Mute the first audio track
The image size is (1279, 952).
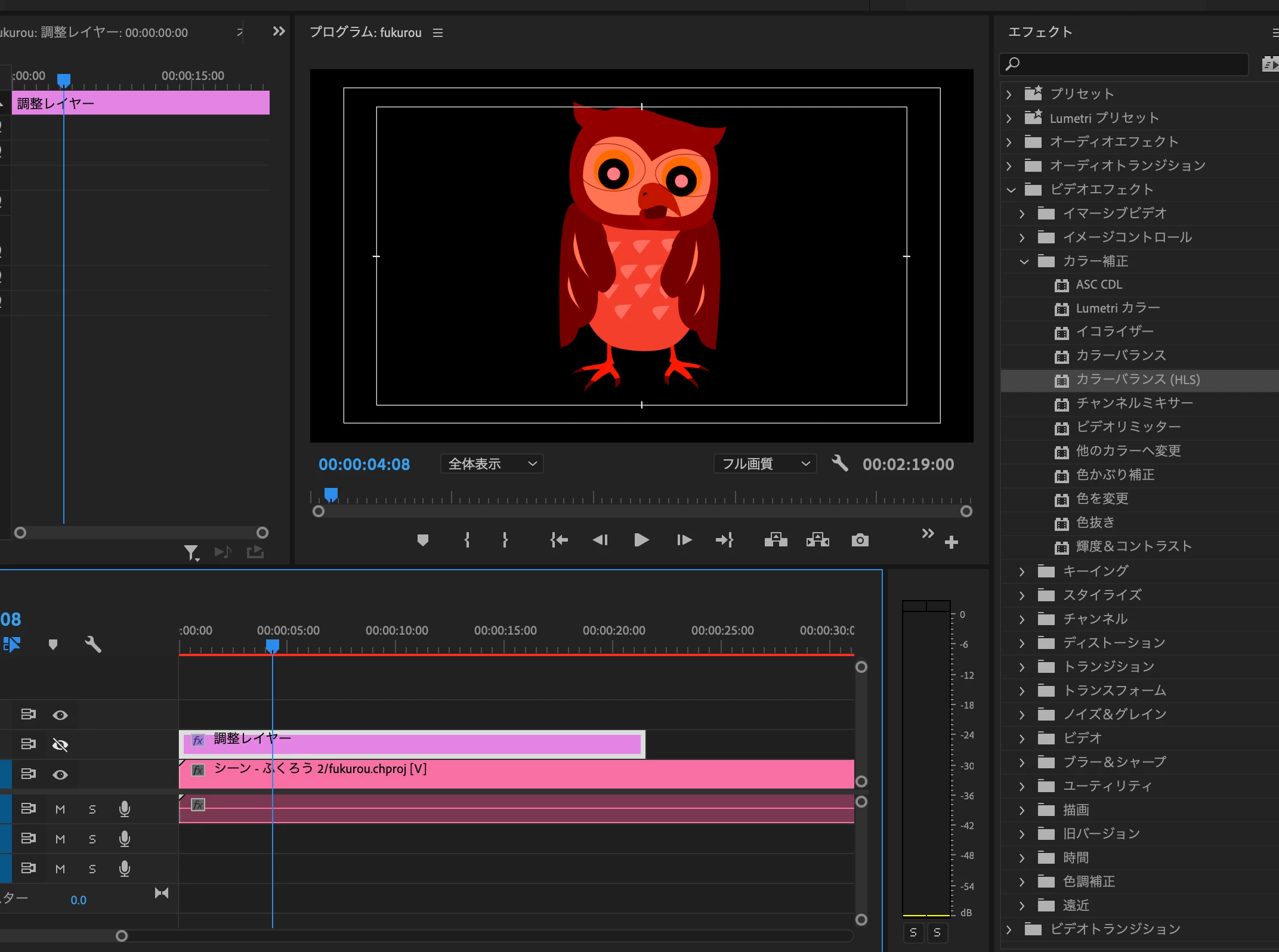click(60, 809)
